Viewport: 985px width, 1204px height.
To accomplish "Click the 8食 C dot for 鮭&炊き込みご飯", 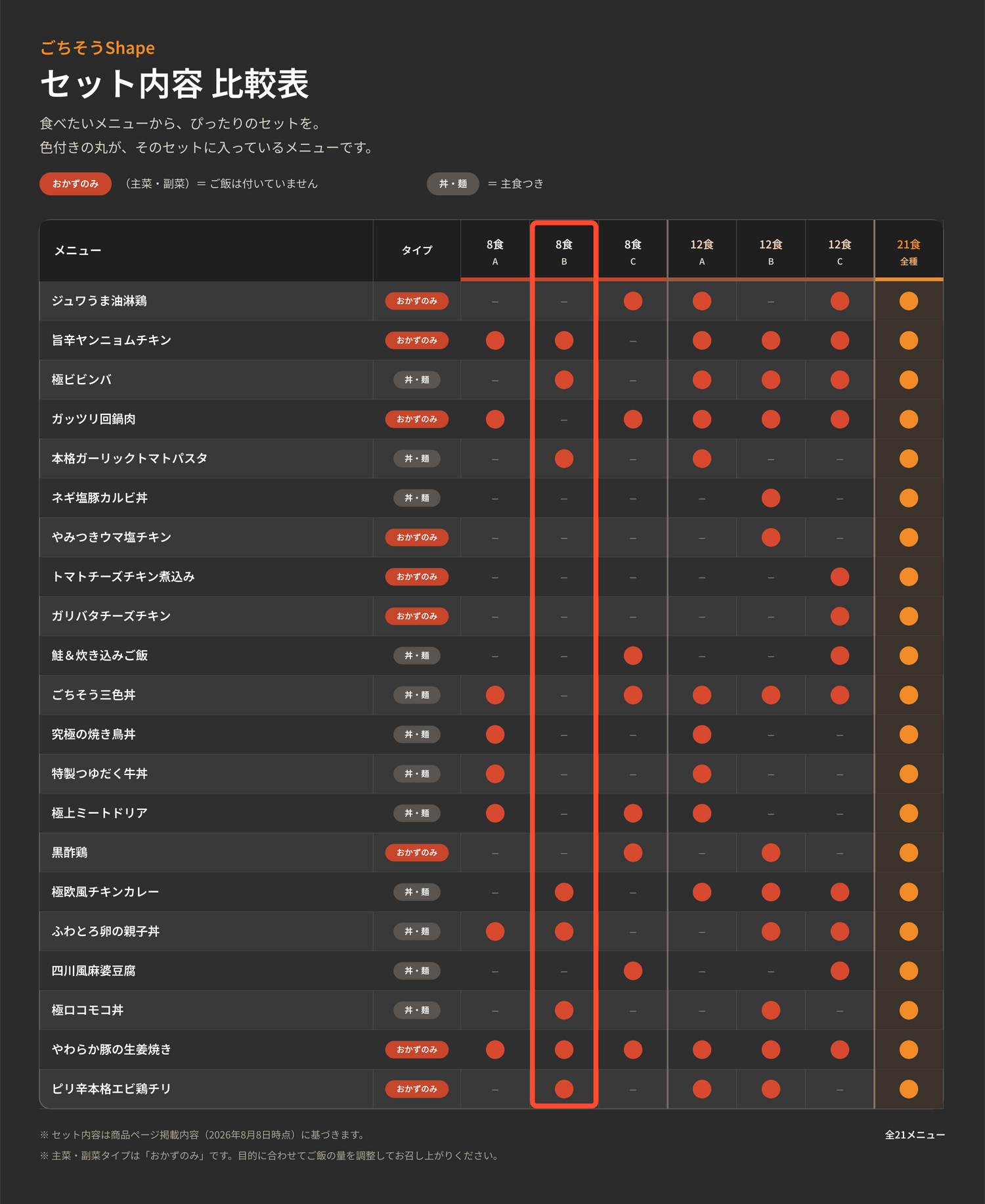I will pyautogui.click(x=633, y=656).
